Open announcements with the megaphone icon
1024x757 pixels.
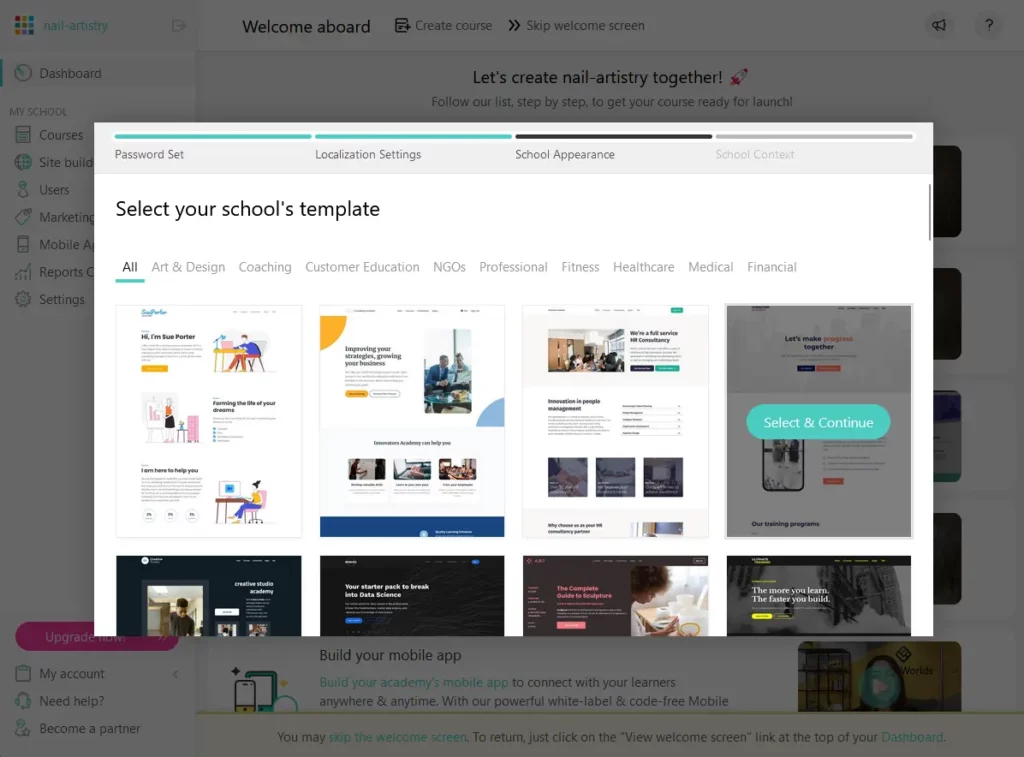click(x=939, y=25)
